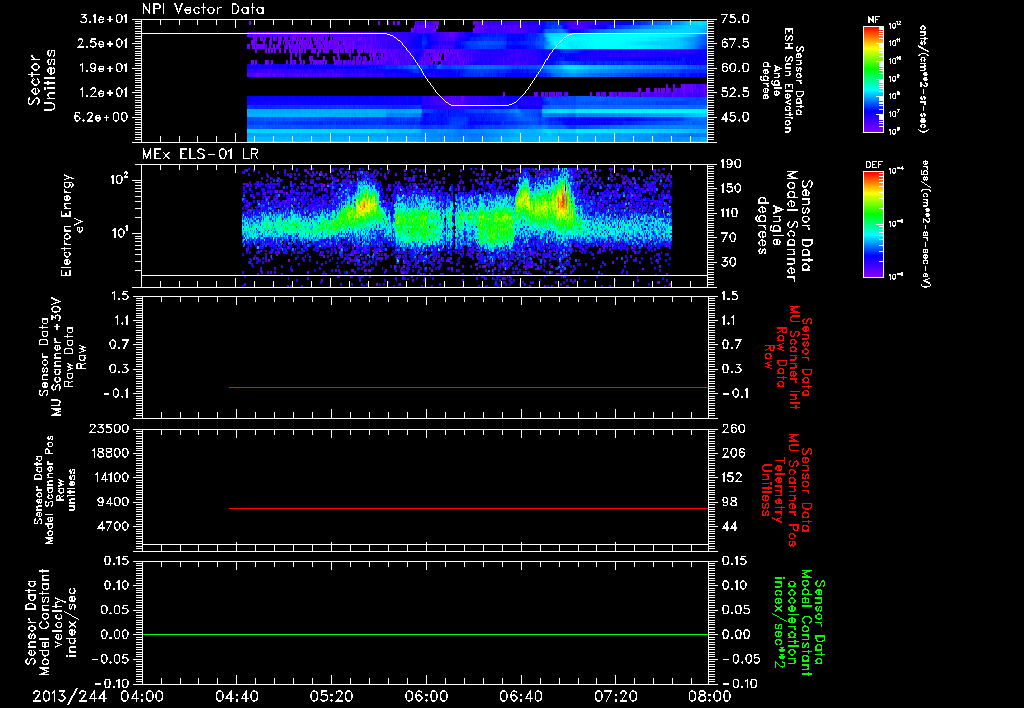Click the 1.2e+01 sector axis value
The image size is (1024, 708).
[104, 93]
